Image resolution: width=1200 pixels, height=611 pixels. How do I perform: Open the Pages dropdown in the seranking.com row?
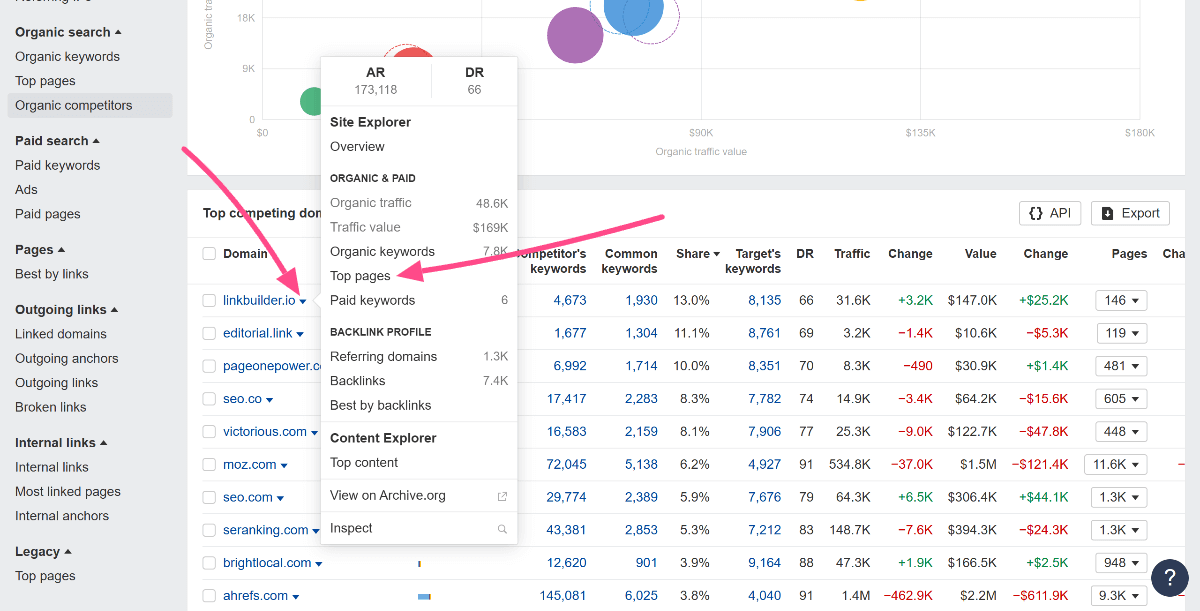(x=1119, y=530)
